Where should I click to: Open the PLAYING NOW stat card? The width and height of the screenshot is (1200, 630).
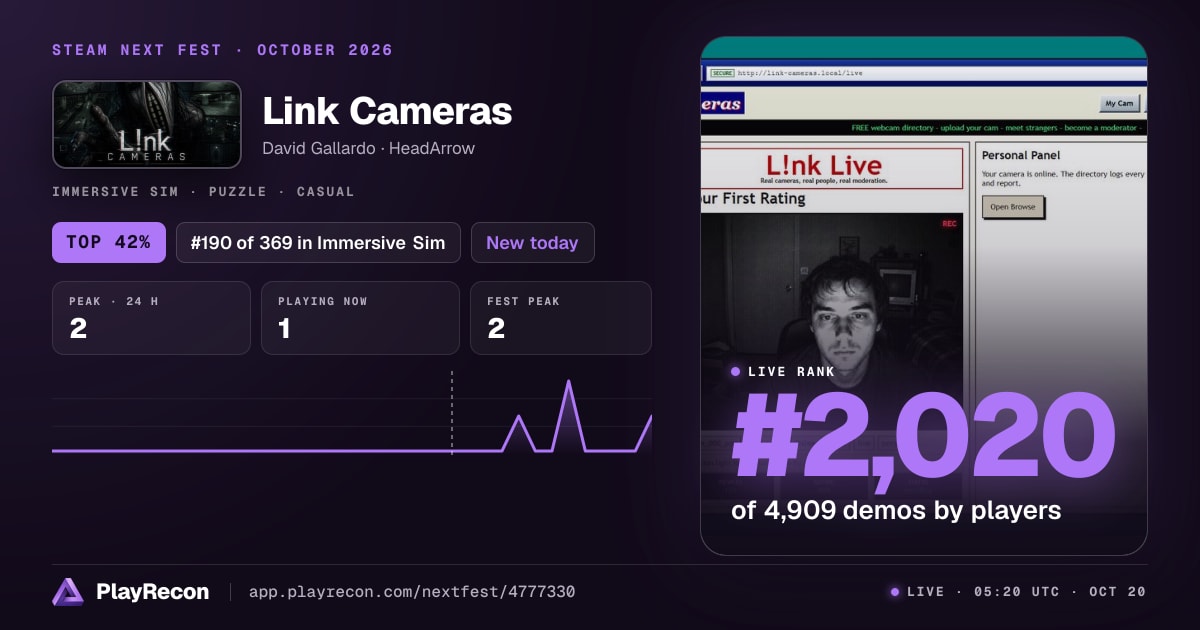pos(360,318)
